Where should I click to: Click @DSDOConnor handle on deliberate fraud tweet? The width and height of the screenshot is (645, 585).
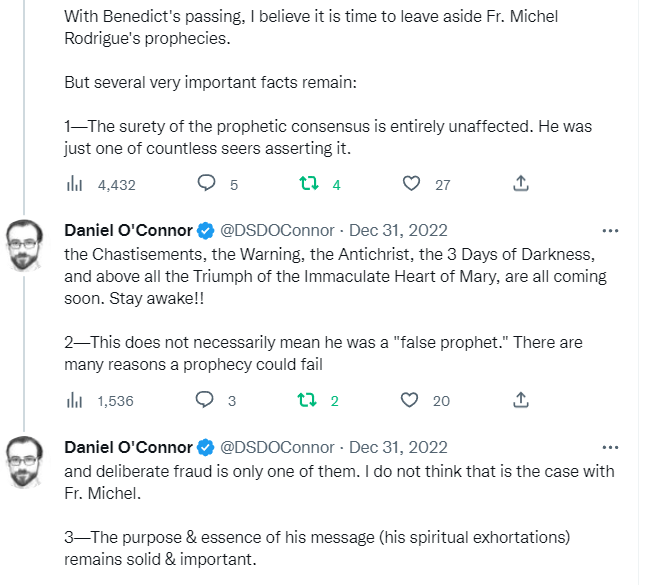click(x=275, y=446)
